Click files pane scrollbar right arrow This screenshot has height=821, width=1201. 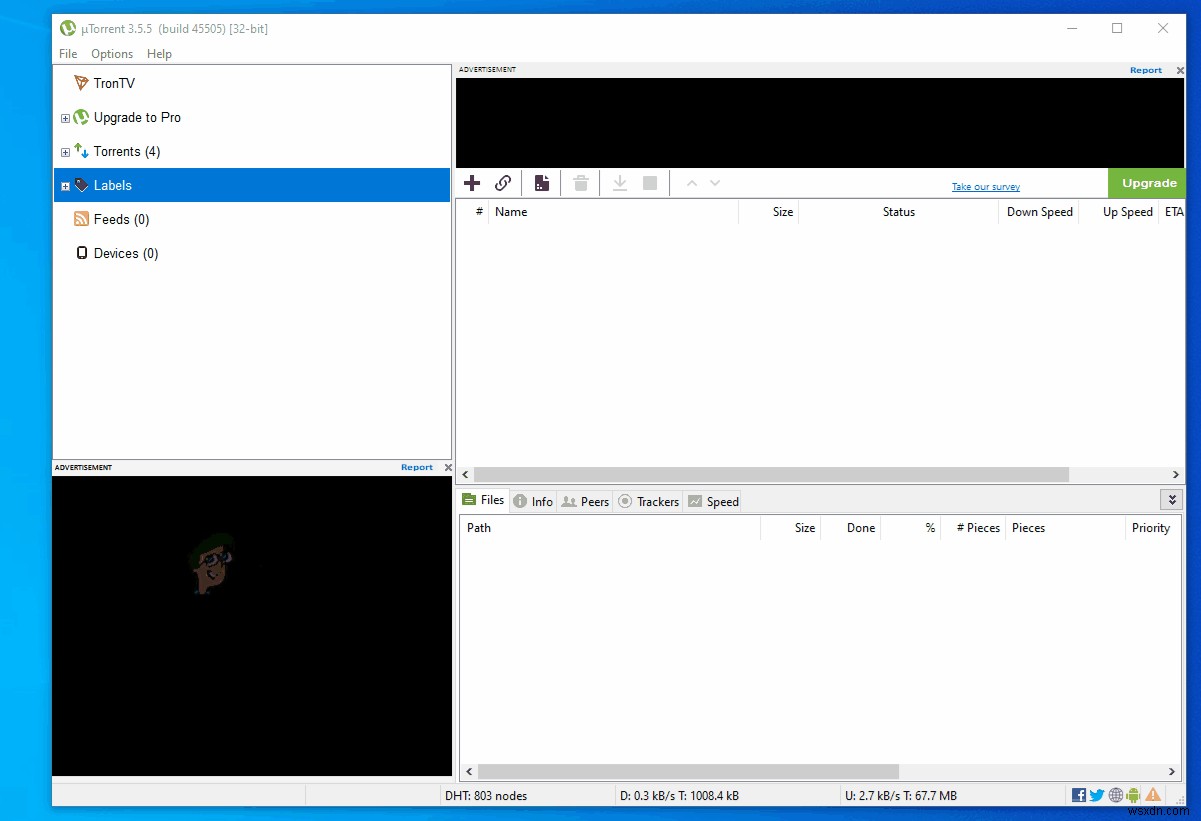[x=1173, y=772]
